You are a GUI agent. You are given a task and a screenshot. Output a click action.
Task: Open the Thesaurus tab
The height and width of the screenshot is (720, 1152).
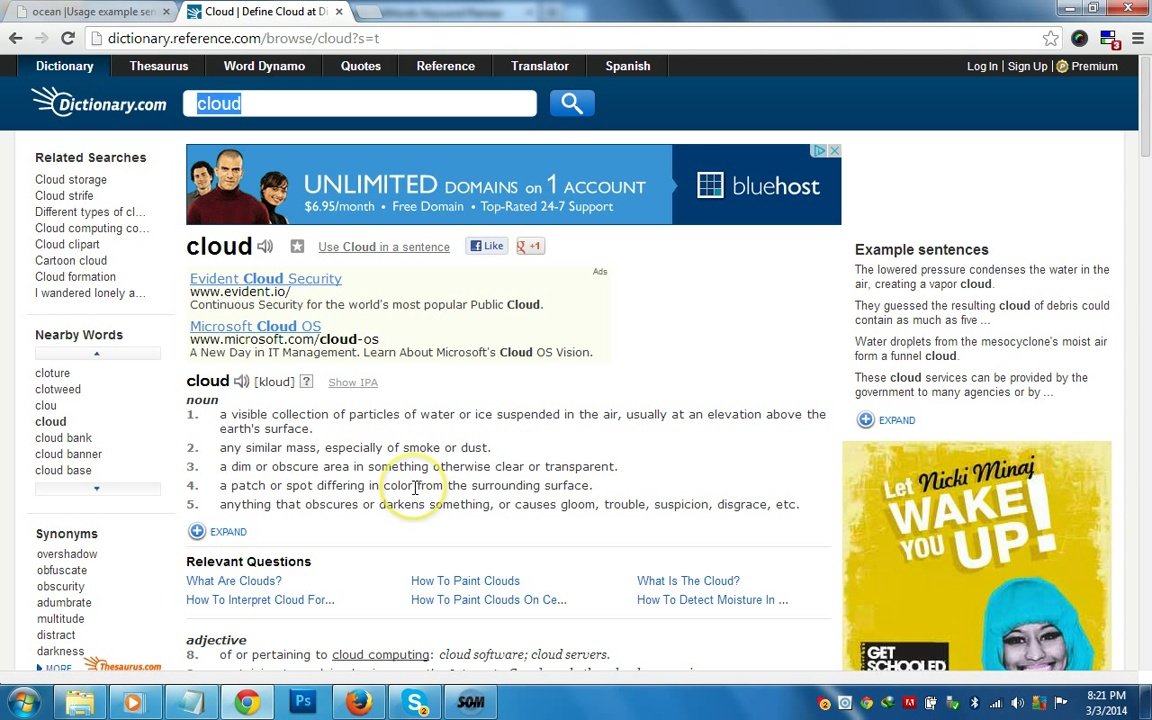pos(158,66)
